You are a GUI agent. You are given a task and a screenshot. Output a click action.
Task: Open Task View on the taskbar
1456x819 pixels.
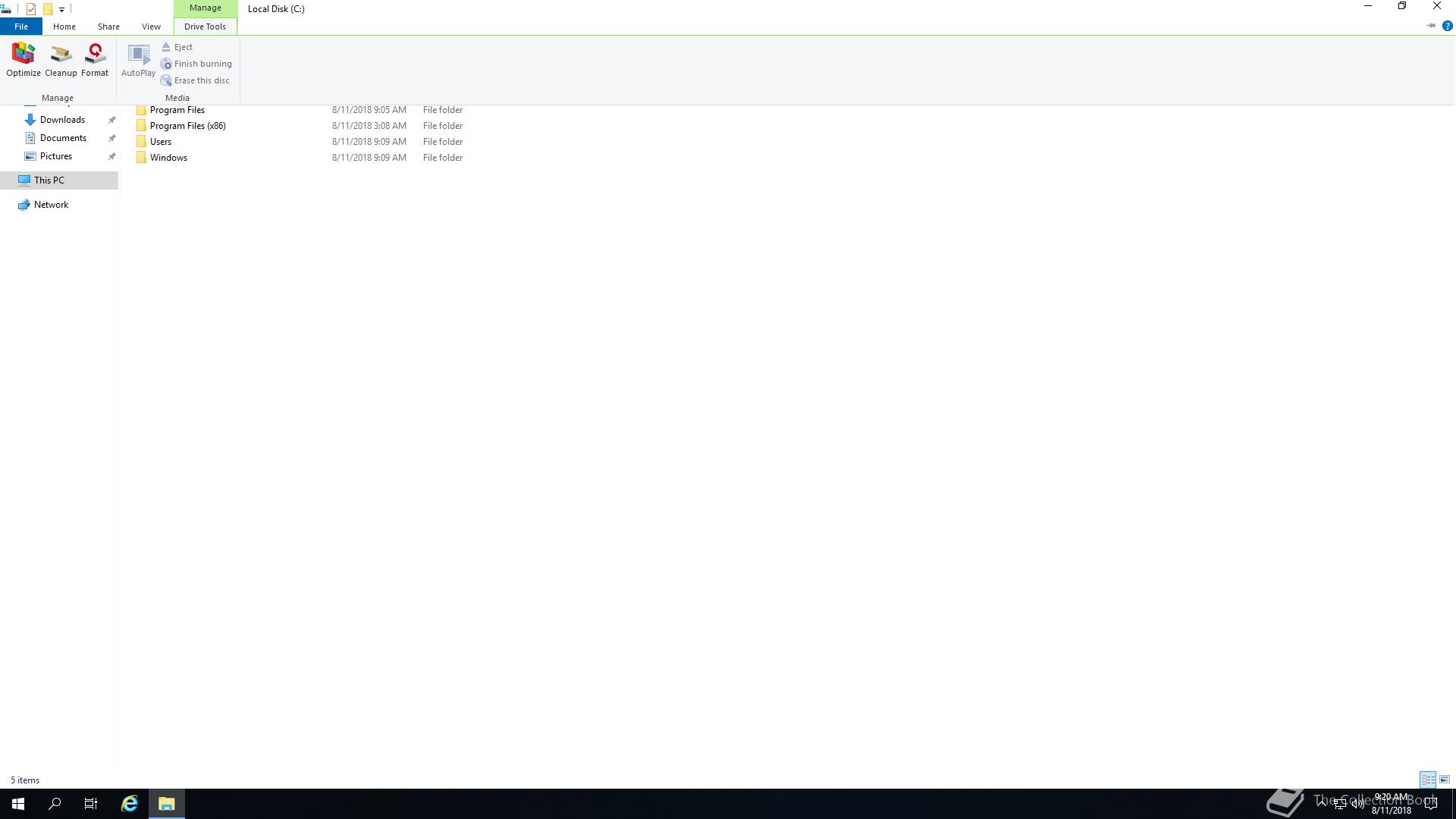[x=91, y=803]
